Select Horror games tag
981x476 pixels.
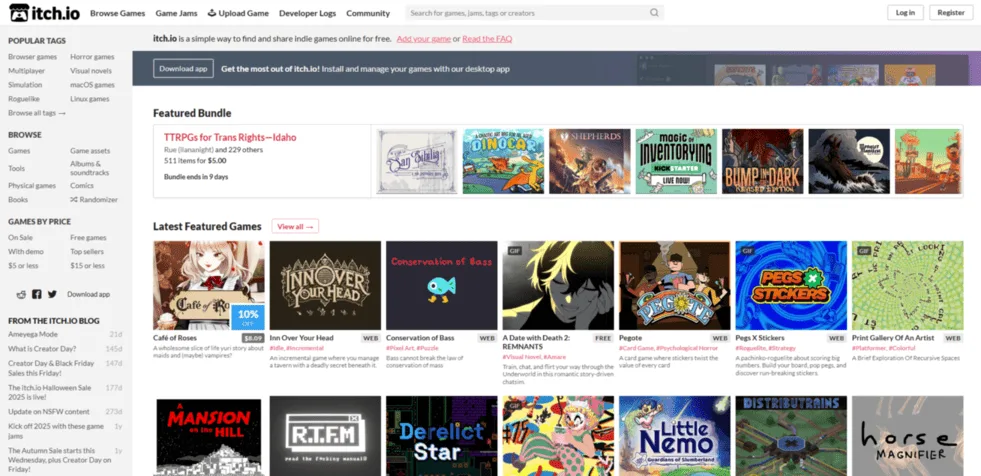tap(92, 57)
